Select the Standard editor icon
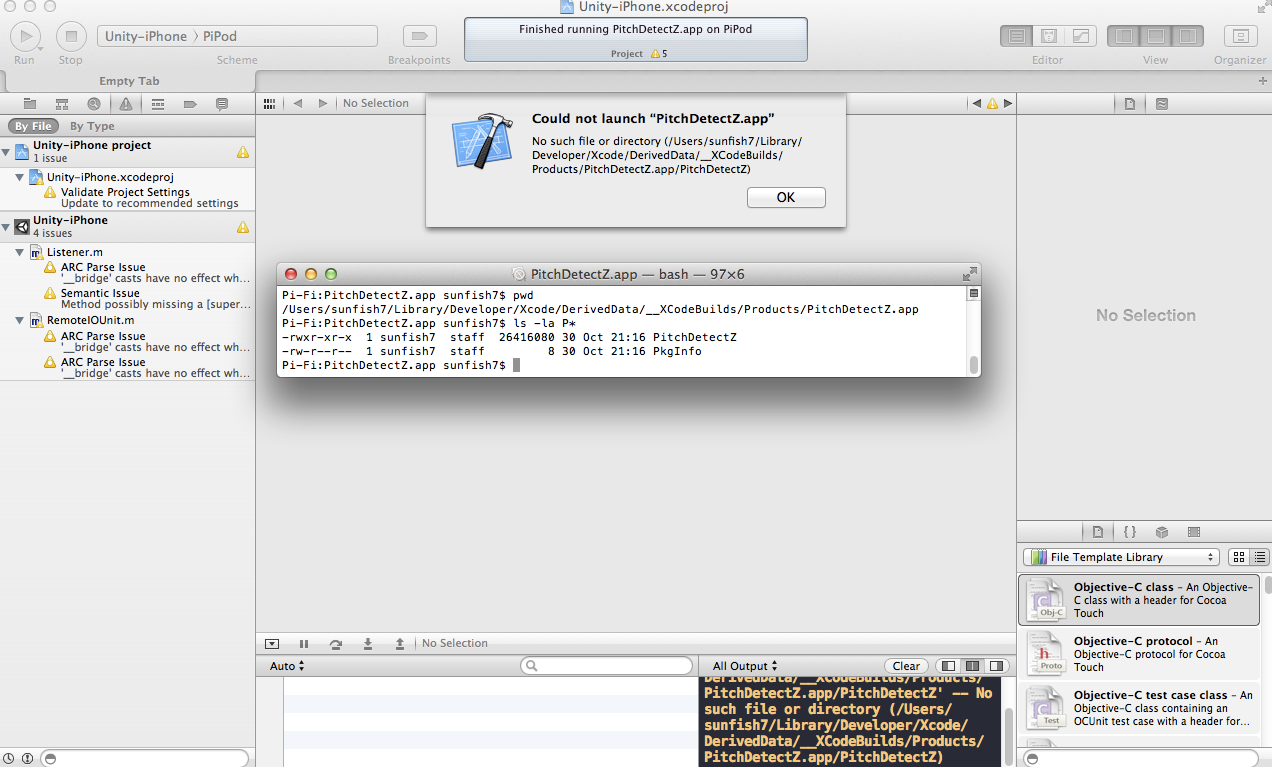The image size is (1272, 767). pos(1017,36)
